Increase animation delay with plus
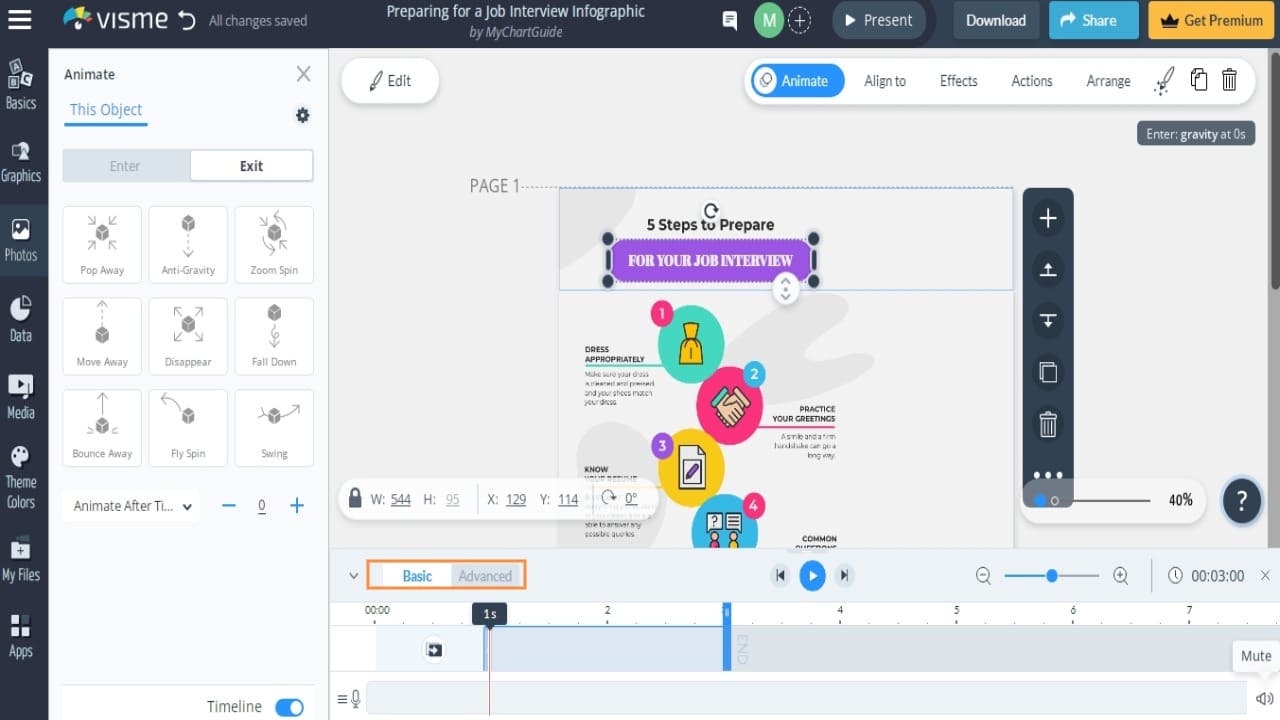Image resolution: width=1280 pixels, height=720 pixels. click(297, 506)
